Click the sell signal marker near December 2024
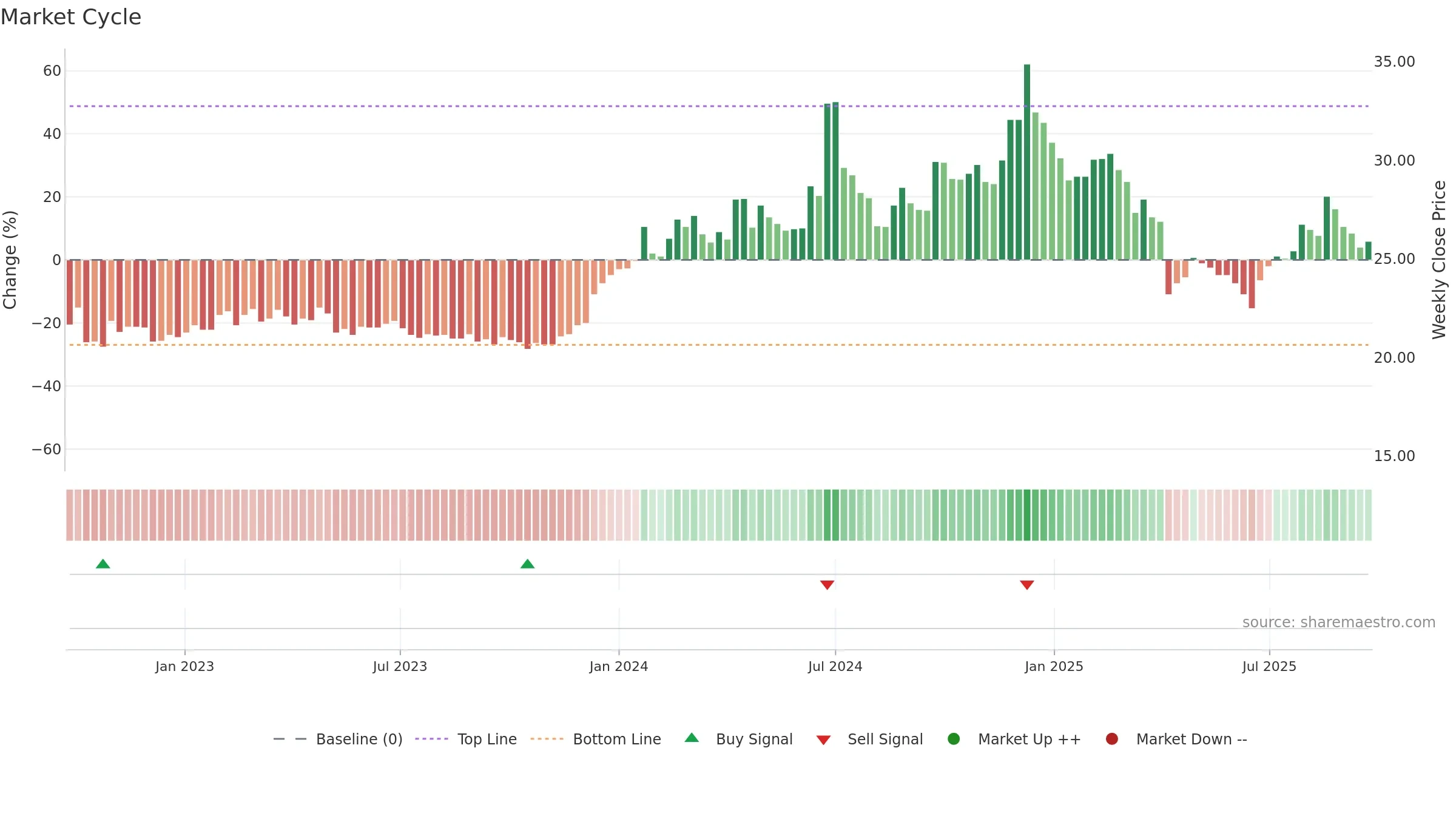 click(x=1027, y=585)
